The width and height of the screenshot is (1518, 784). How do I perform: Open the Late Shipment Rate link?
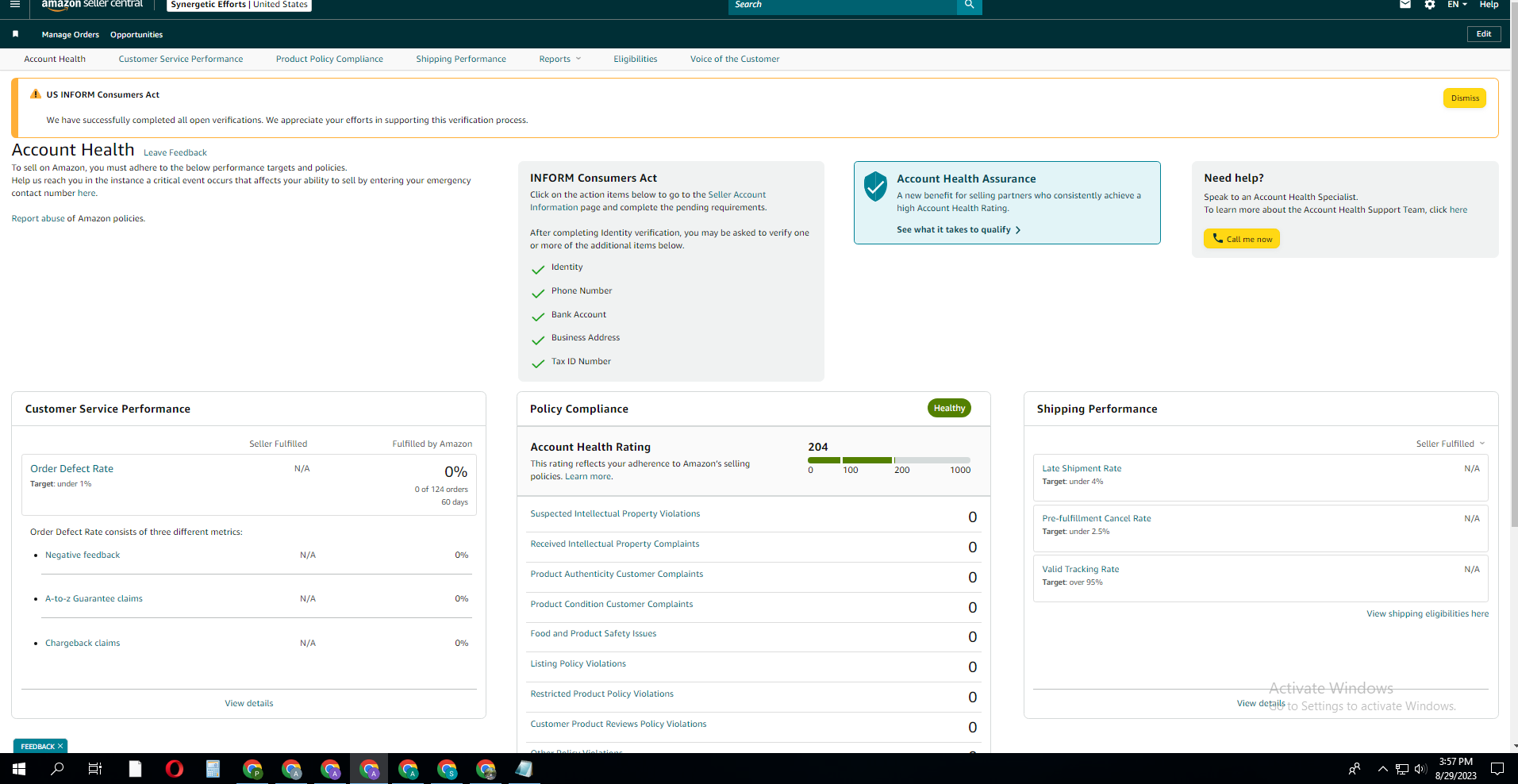(x=1082, y=468)
